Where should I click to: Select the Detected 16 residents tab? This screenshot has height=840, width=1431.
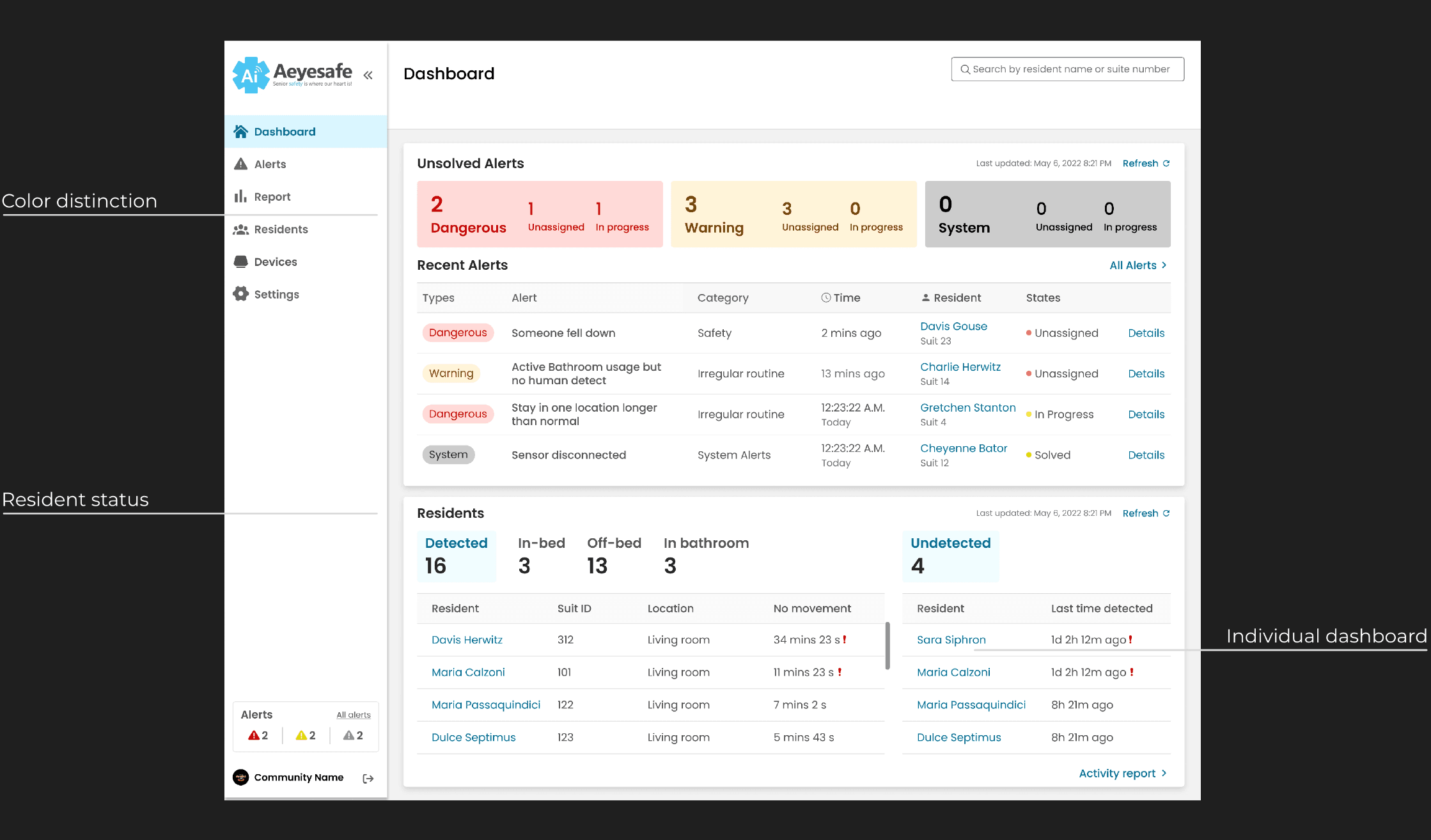pyautogui.click(x=456, y=556)
